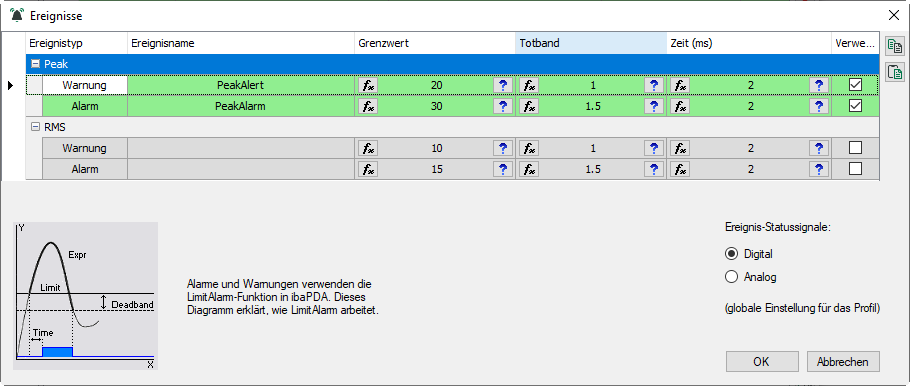910x386 pixels.
Task: Enable the RMS Alarm Verwenden checkbox
Action: (855, 168)
